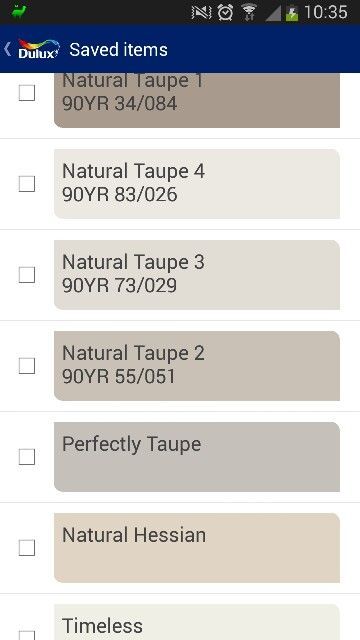360x640 pixels.
Task: Open the Perfectly Taupe colour swatch
Action: click(x=197, y=457)
